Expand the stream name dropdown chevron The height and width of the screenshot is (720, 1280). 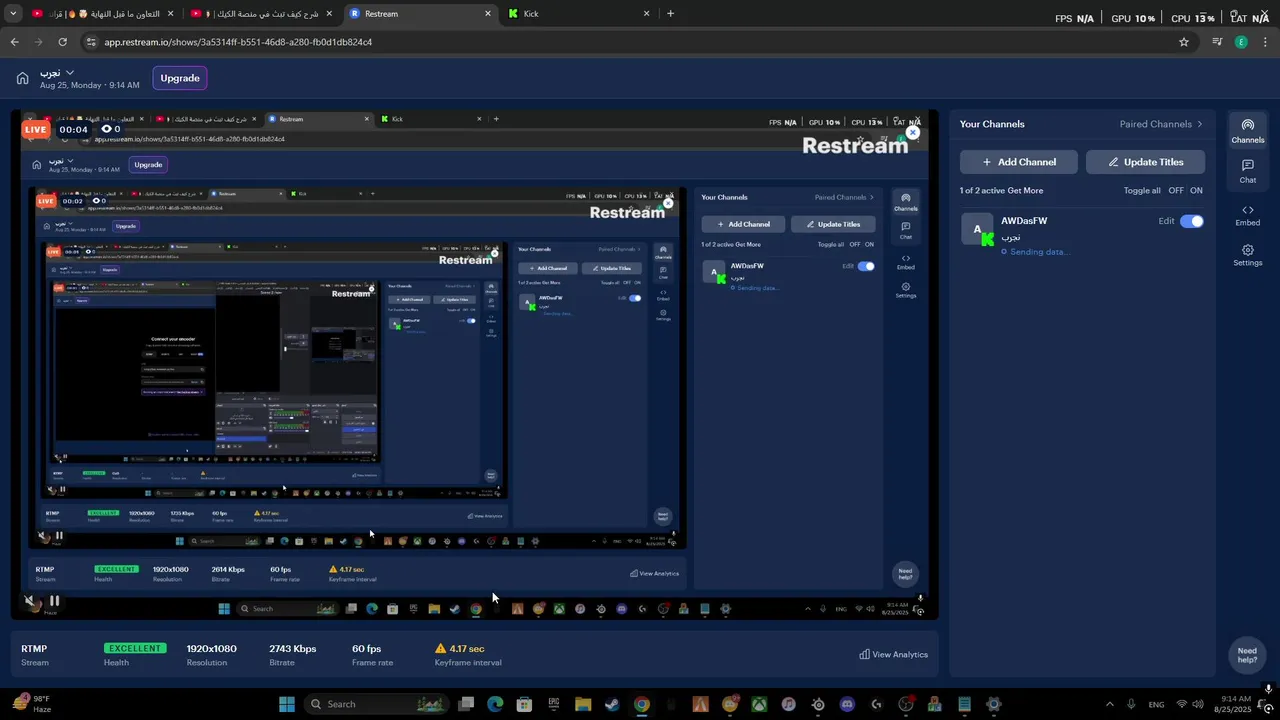click(x=70, y=73)
